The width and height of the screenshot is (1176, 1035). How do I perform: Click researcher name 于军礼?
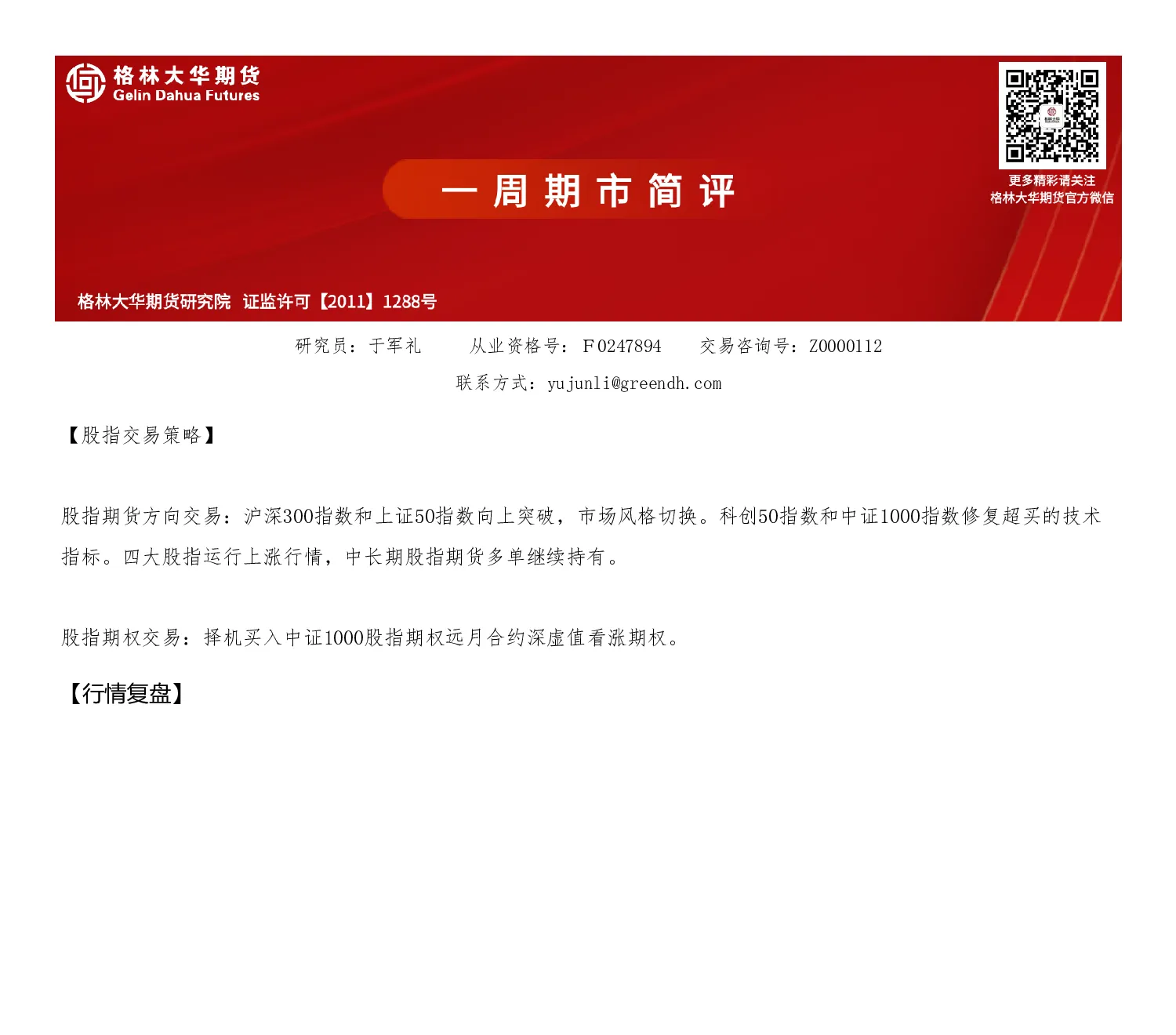[395, 346]
